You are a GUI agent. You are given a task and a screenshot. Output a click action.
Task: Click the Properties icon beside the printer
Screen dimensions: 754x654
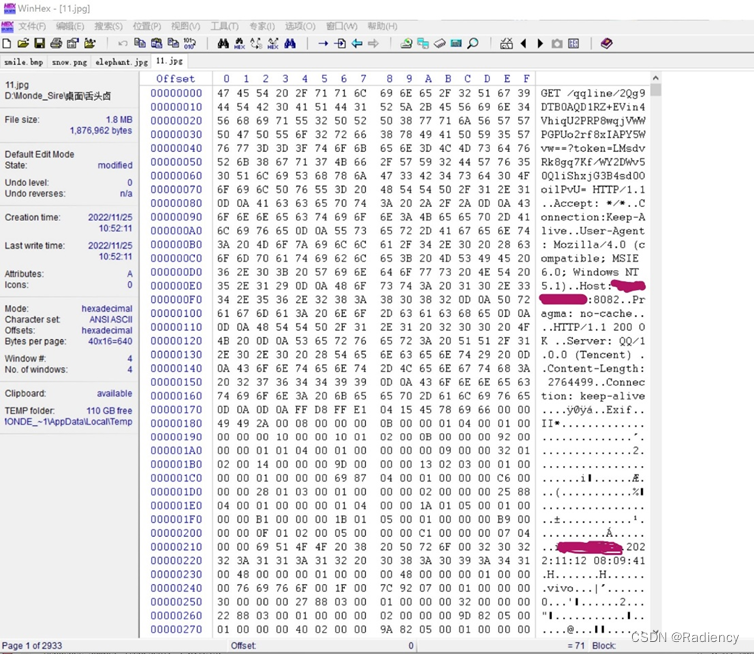click(x=73, y=44)
